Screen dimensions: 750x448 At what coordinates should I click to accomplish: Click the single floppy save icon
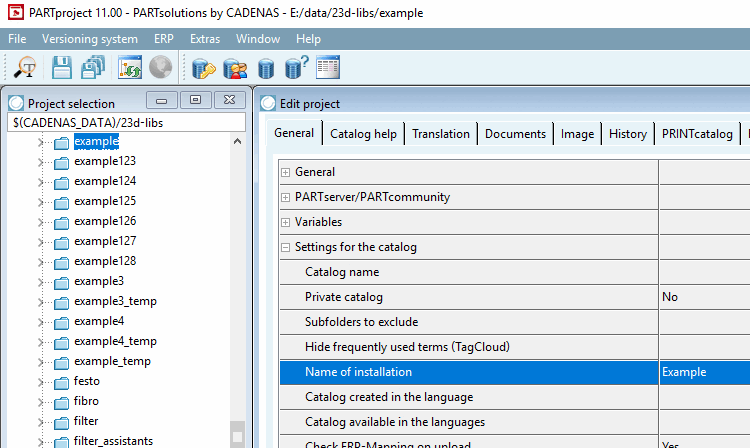(x=62, y=67)
